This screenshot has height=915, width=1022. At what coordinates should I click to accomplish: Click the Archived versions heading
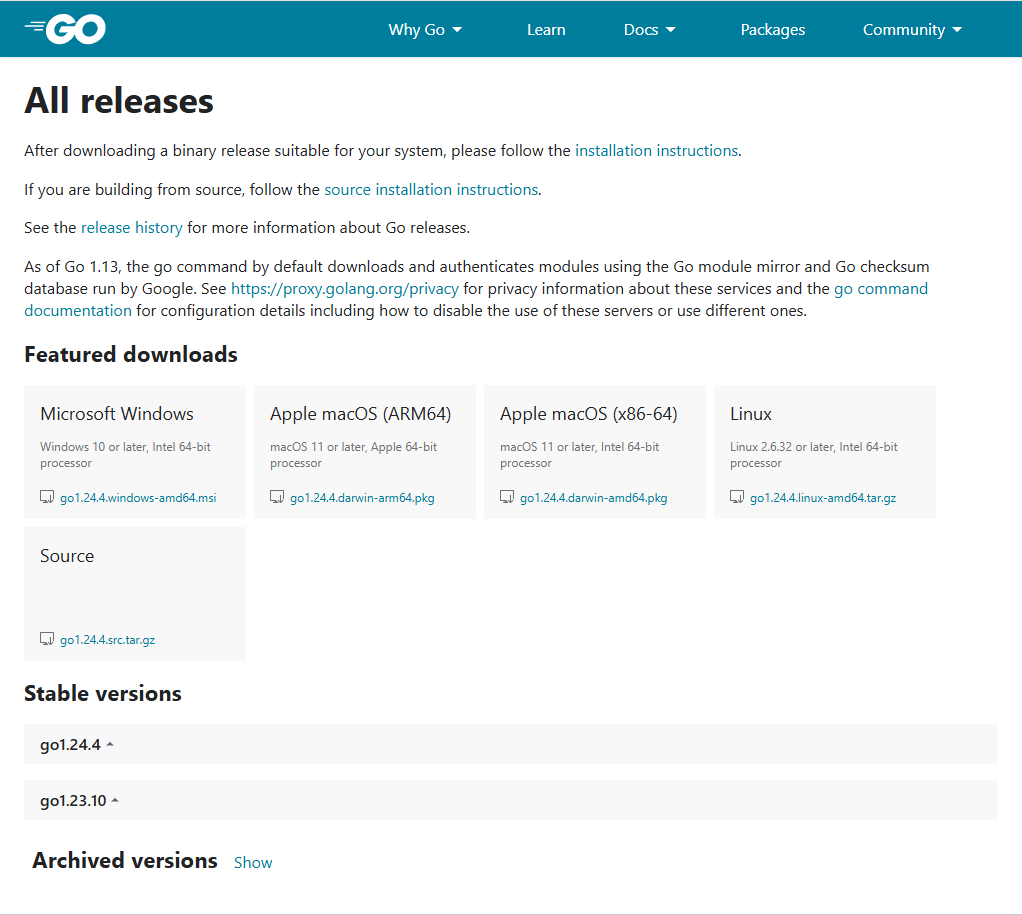125,860
